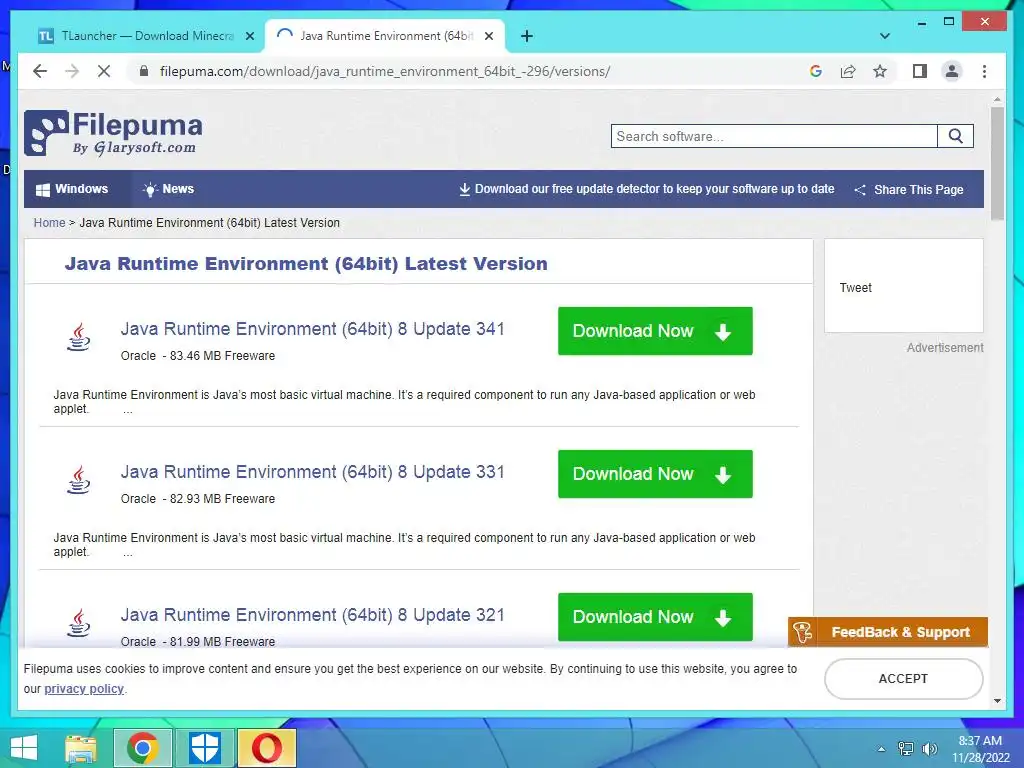
Task: Click Download our free update detector link
Action: (x=647, y=189)
